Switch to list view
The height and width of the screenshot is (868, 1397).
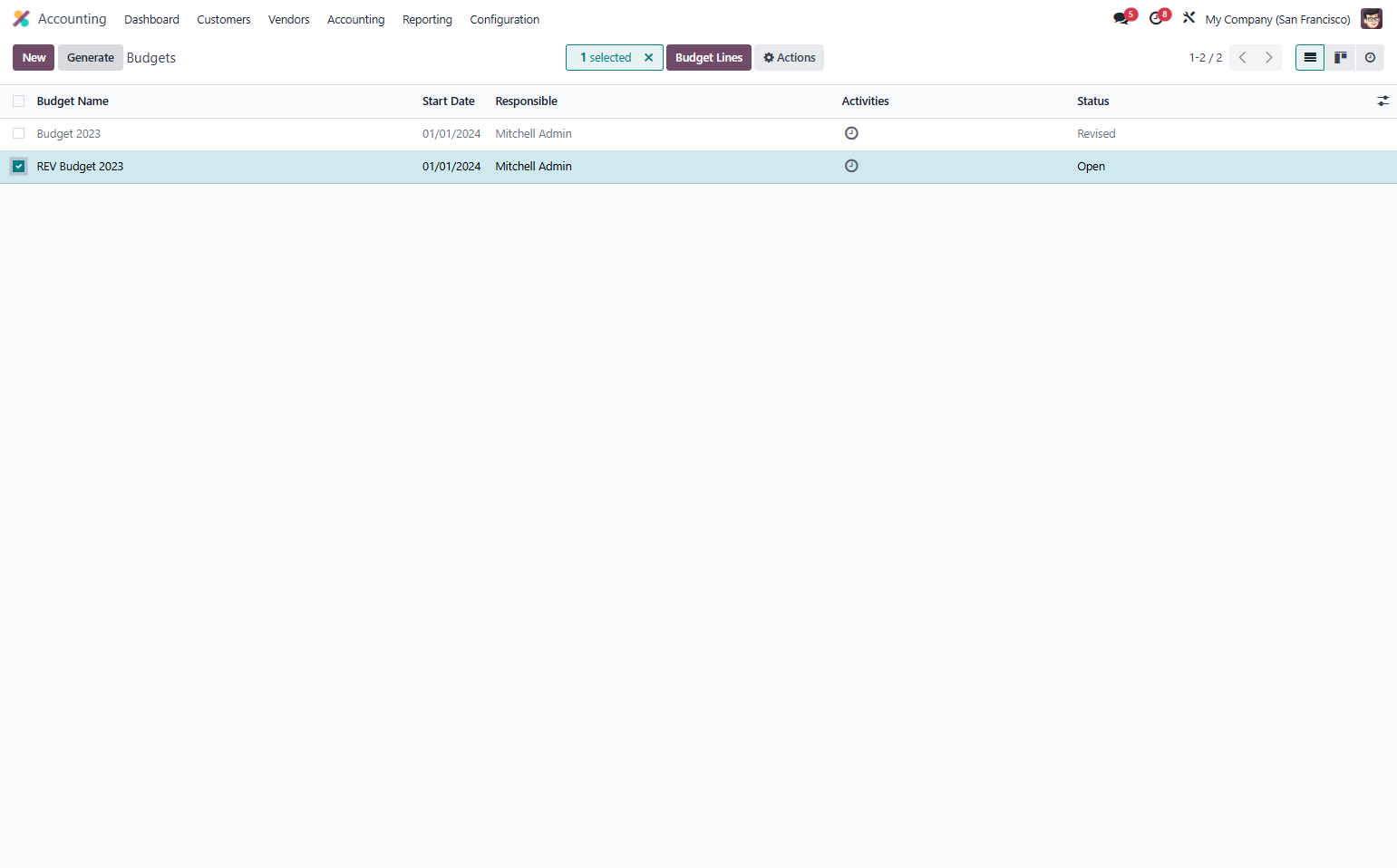pos(1310,57)
